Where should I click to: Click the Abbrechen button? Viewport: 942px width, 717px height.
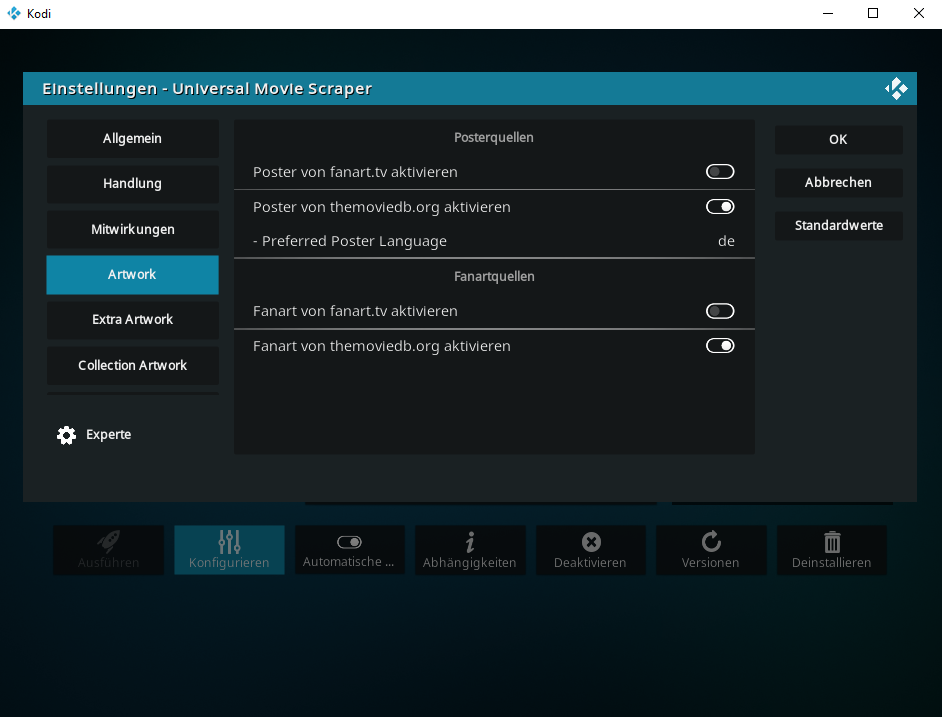click(839, 183)
